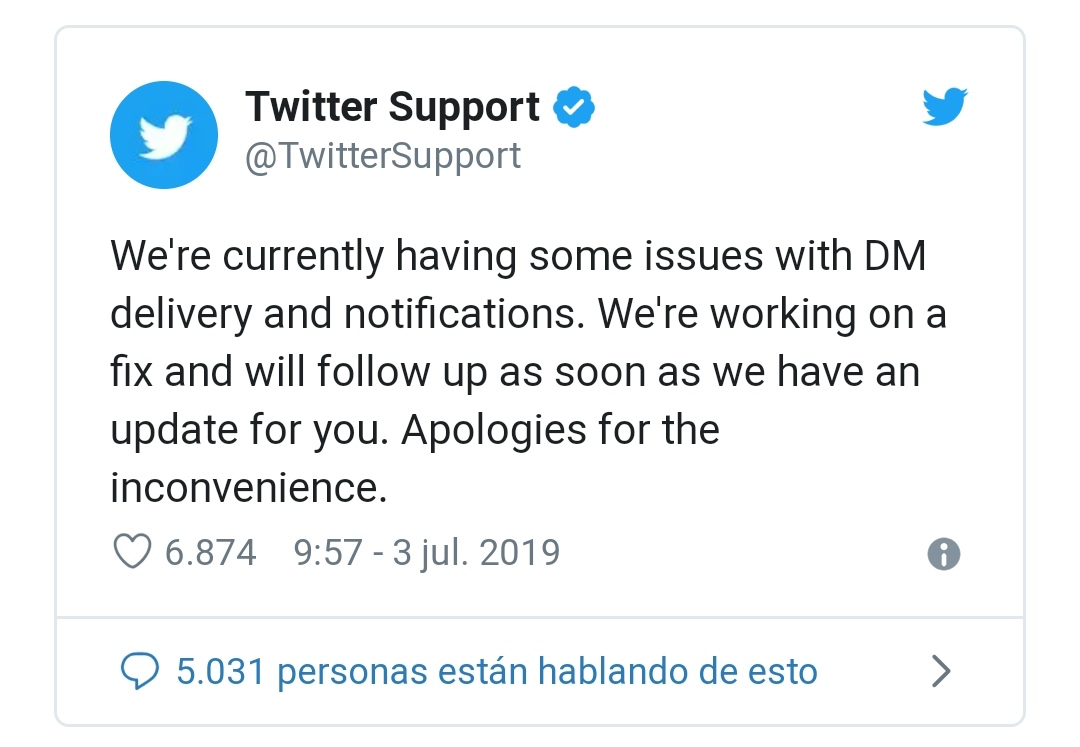Open the 9:57 - 3 jul. 2019 timestamp
This screenshot has height=747, width=1080.
coord(427,552)
